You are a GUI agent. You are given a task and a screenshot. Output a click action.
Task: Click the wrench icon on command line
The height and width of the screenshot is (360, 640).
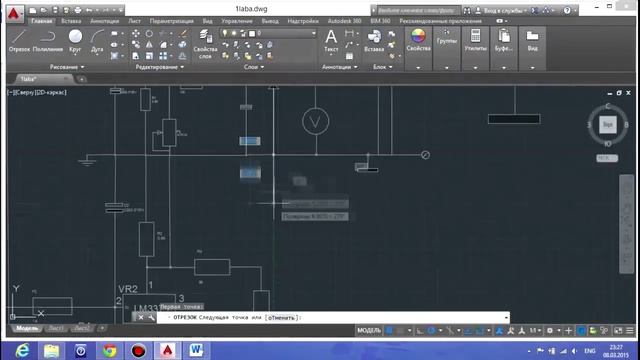[x=151, y=318]
